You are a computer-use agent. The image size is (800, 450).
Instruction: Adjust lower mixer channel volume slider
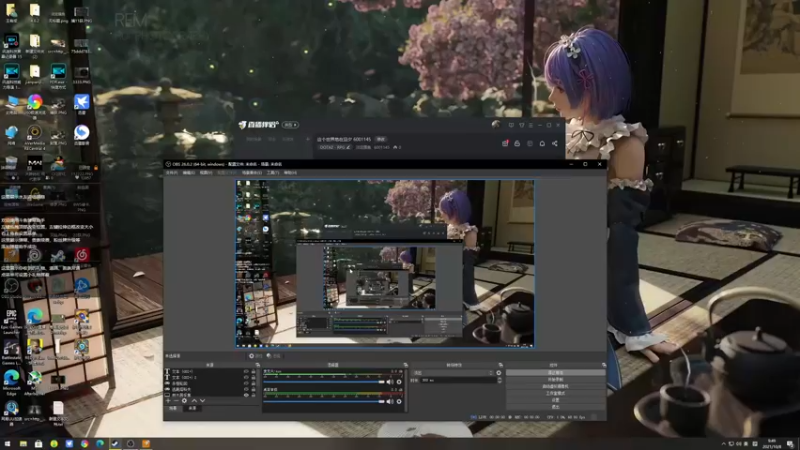point(324,402)
